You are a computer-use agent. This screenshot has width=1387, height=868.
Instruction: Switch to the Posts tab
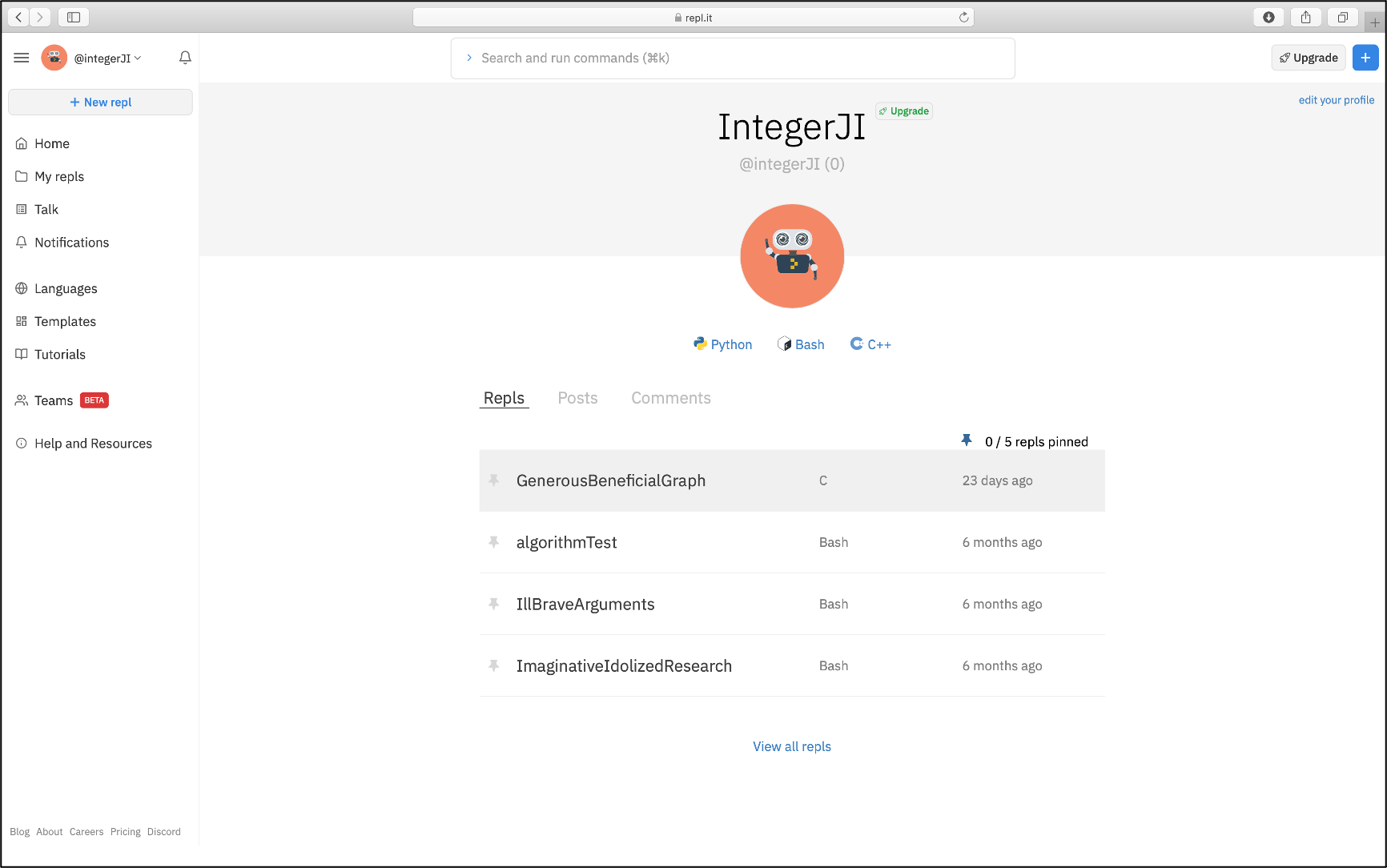pos(577,398)
